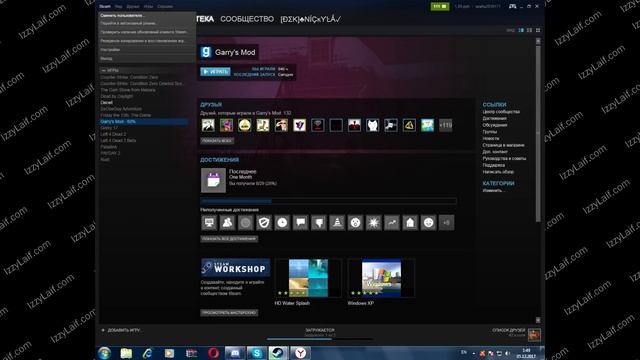Switch library to grid view icon

[538, 30]
